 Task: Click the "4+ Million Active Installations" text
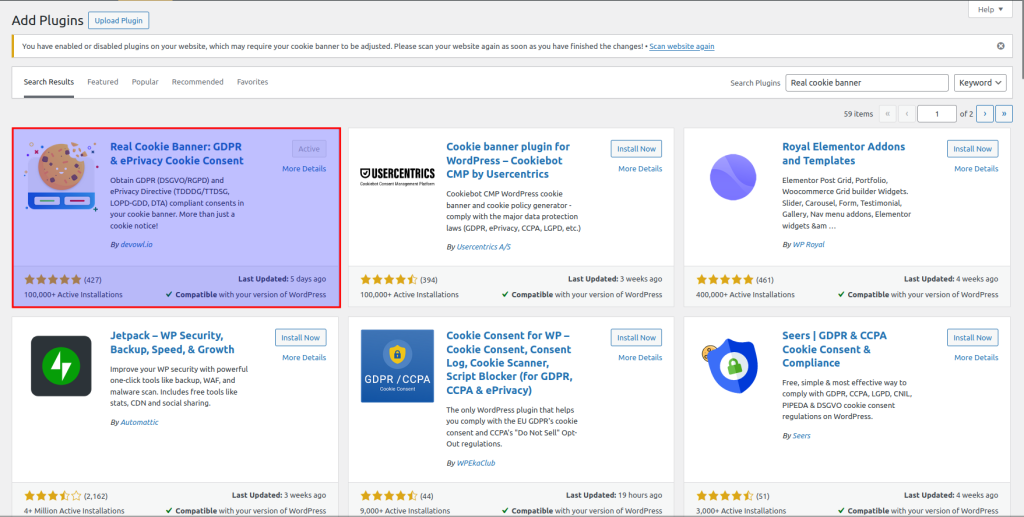(74, 510)
